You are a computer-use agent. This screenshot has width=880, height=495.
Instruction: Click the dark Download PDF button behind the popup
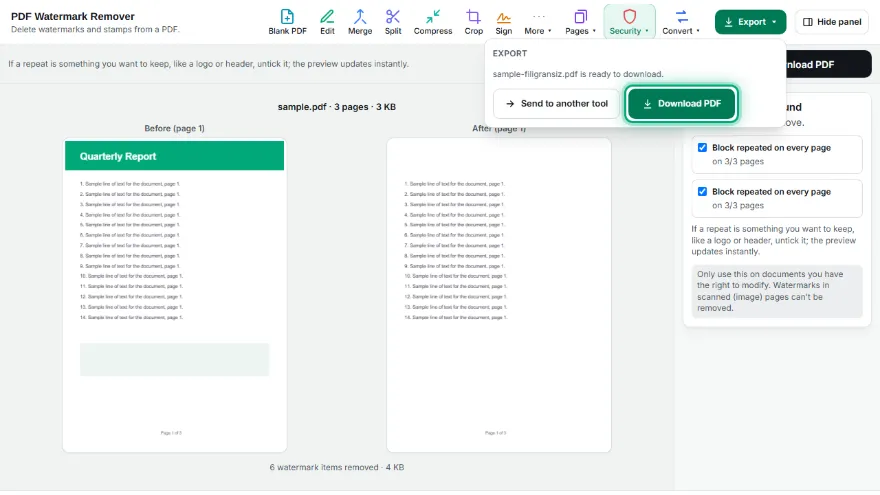tap(828, 65)
